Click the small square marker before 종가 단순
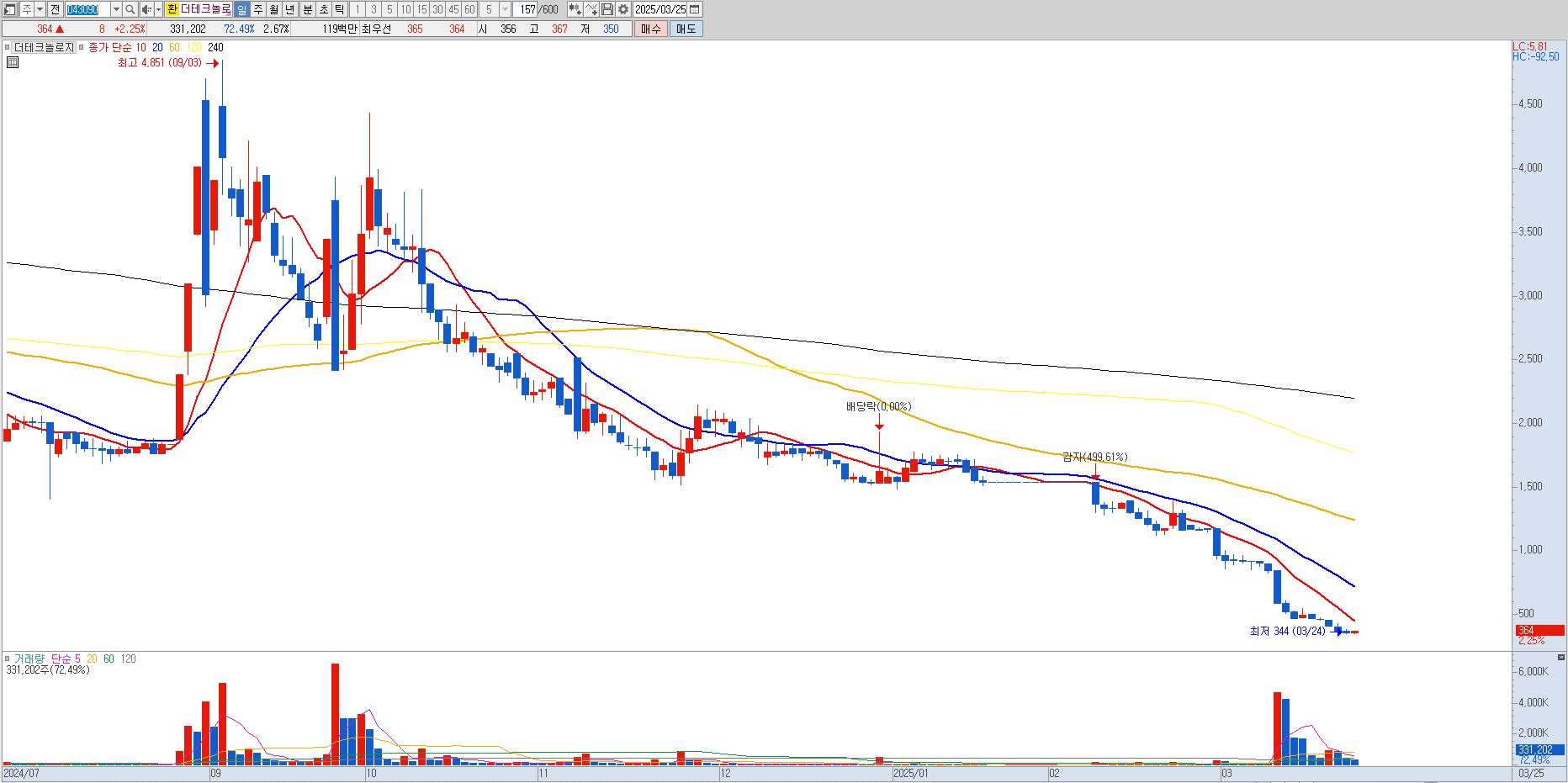The height and width of the screenshot is (783, 1568). pos(82,48)
